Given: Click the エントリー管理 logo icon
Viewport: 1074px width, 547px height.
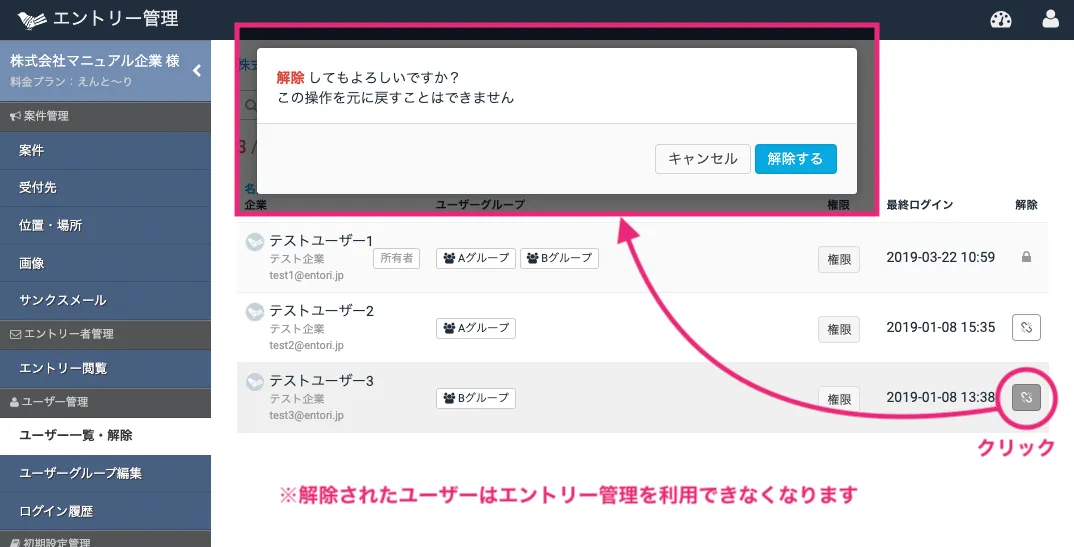Looking at the screenshot, I should [32, 19].
